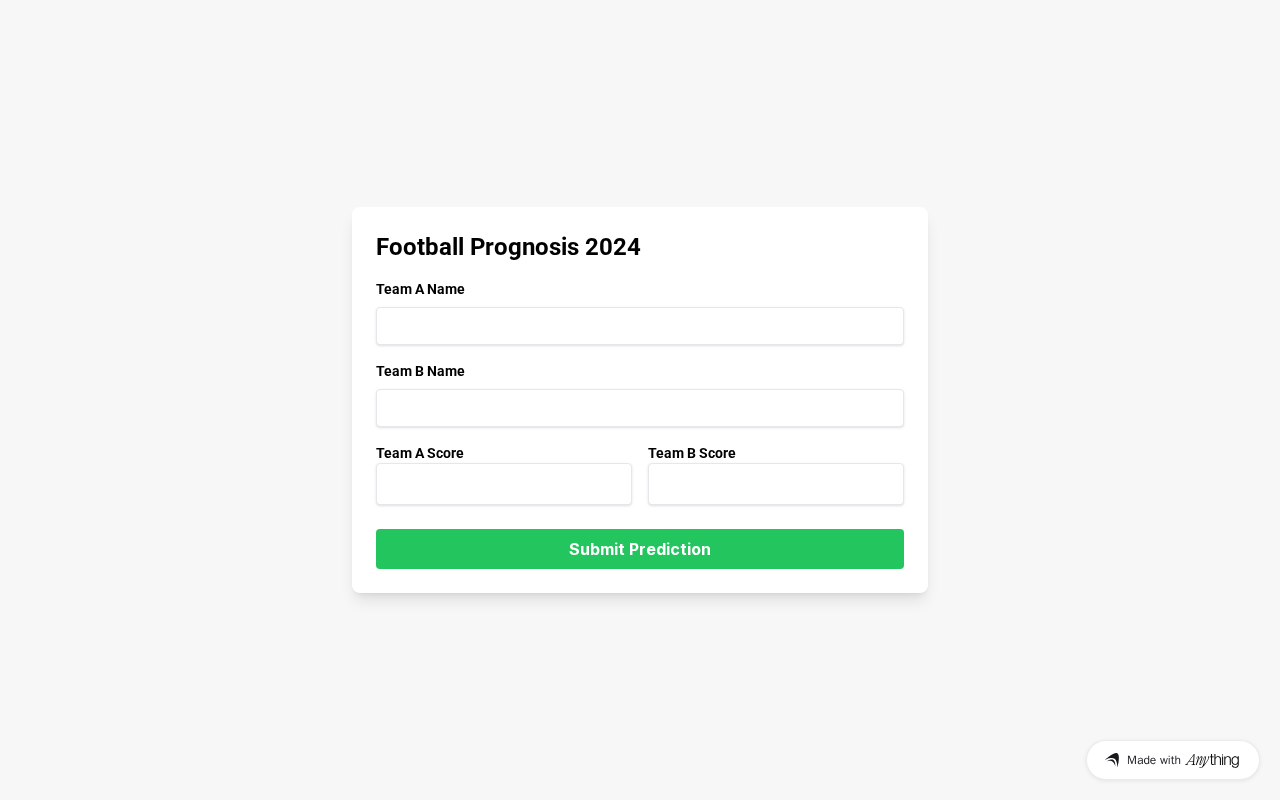Select the Team A Score input box
This screenshot has height=800, width=1280.
coord(504,484)
